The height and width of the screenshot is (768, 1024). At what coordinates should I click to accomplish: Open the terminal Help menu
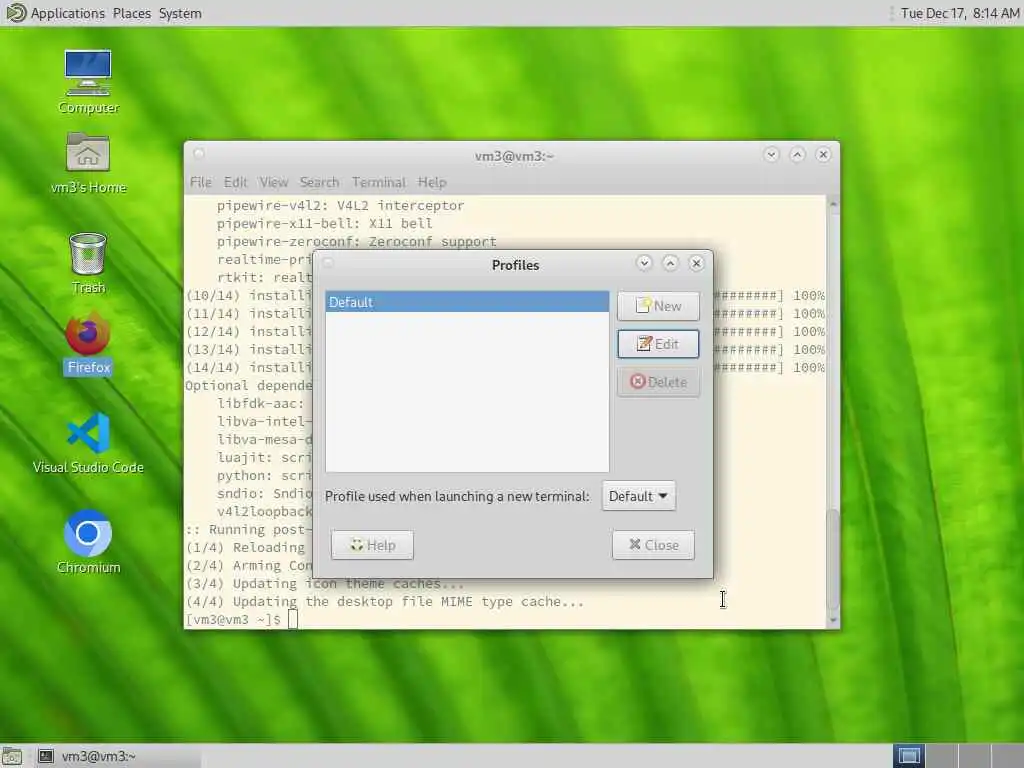(432, 182)
